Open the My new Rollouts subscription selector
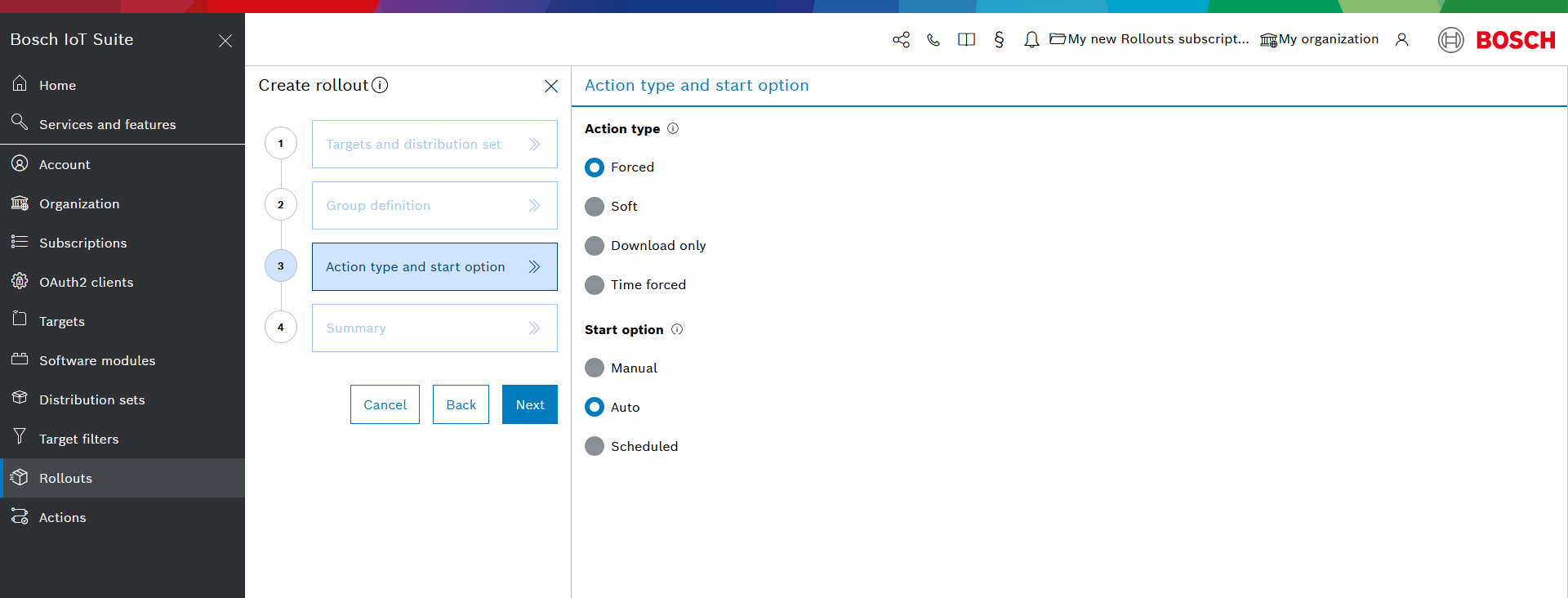The width and height of the screenshot is (1568, 598). [1149, 39]
